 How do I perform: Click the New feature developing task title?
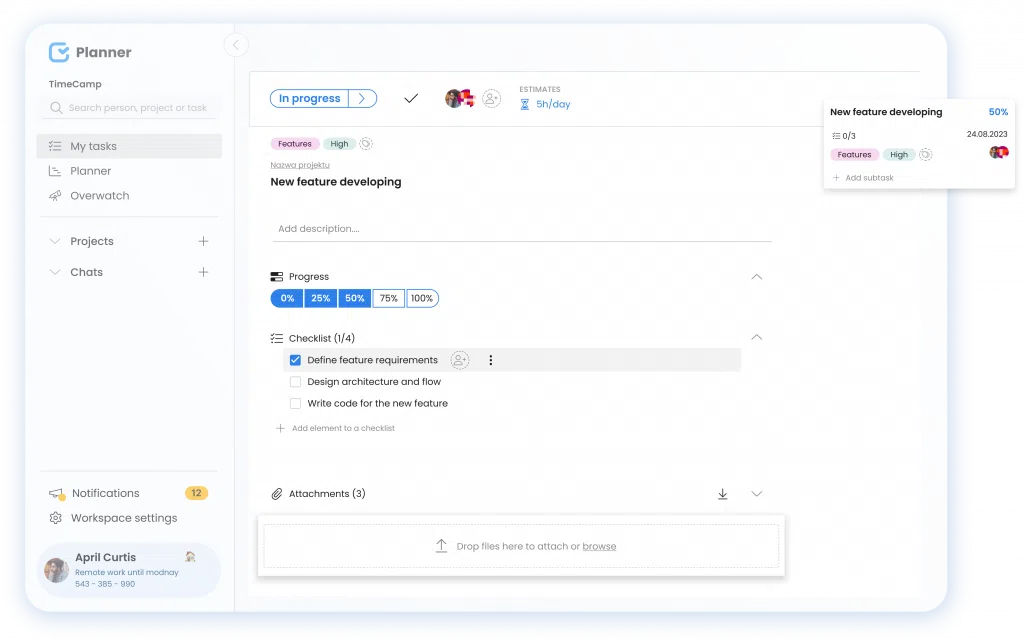point(336,182)
